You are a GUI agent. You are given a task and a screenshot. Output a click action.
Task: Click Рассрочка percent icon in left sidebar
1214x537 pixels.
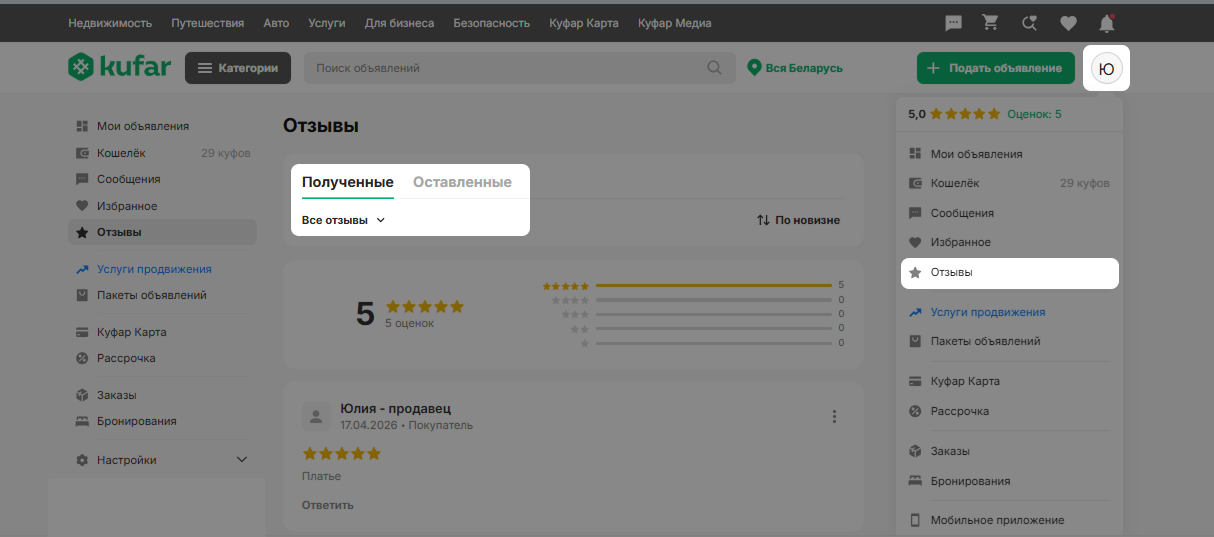(x=83, y=358)
